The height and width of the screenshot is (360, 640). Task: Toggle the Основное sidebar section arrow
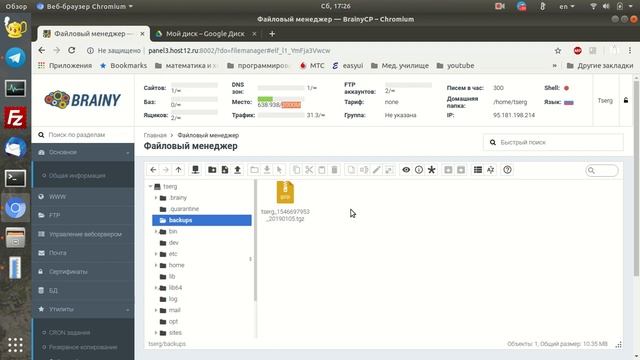click(x=127, y=153)
